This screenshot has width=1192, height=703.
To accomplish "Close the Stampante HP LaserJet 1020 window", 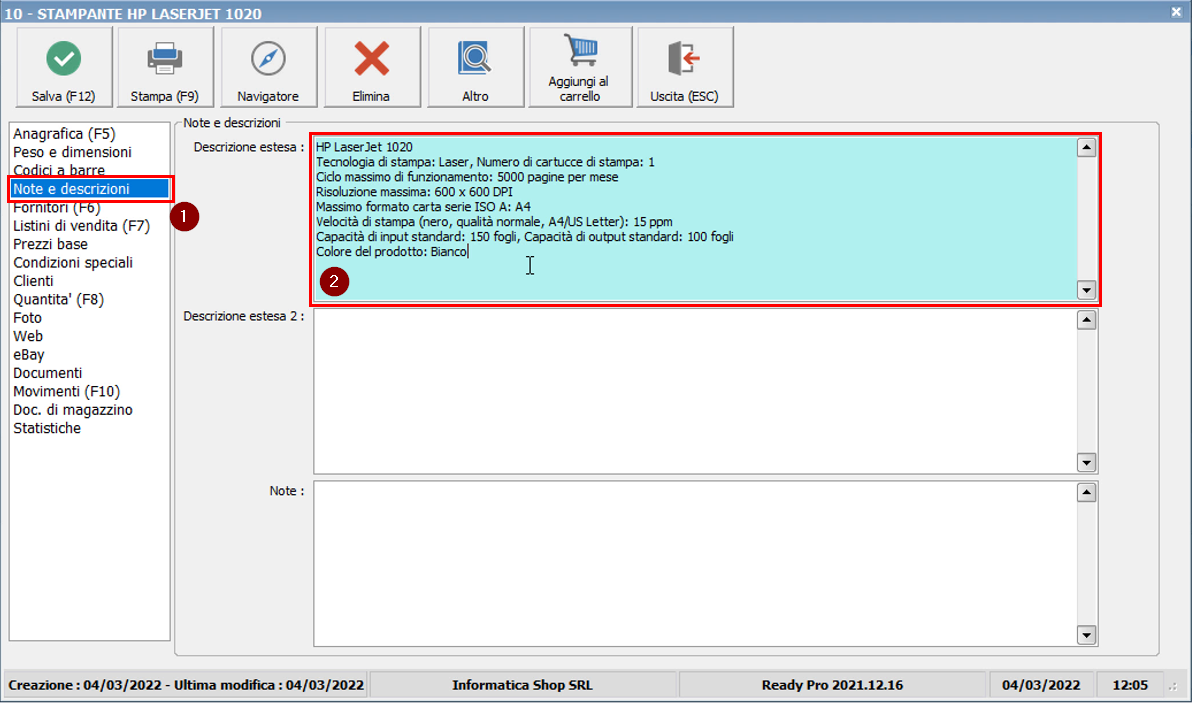I will pos(1176,12).
